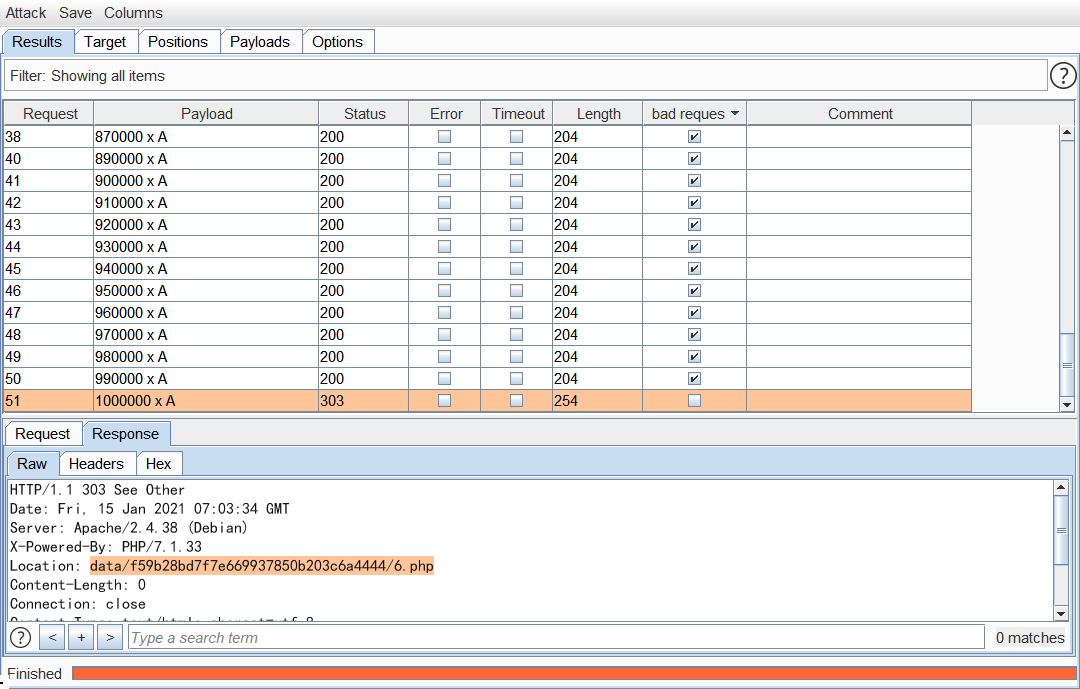Image resolution: width=1080 pixels, height=689 pixels.
Task: Toggle bad reques checkbox for request 41
Action: [694, 181]
